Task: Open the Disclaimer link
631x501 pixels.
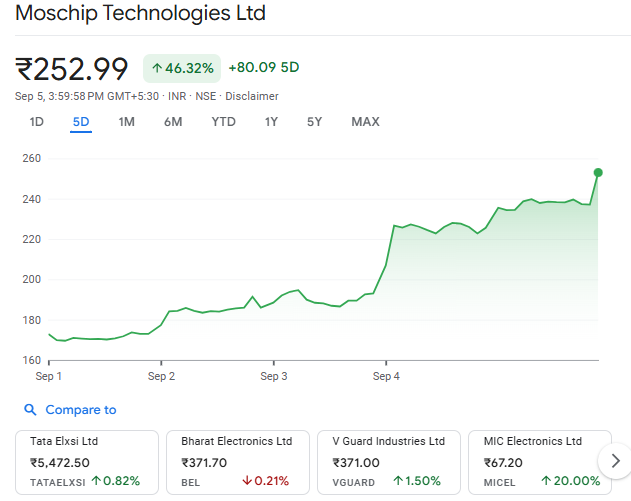Action: (252, 96)
